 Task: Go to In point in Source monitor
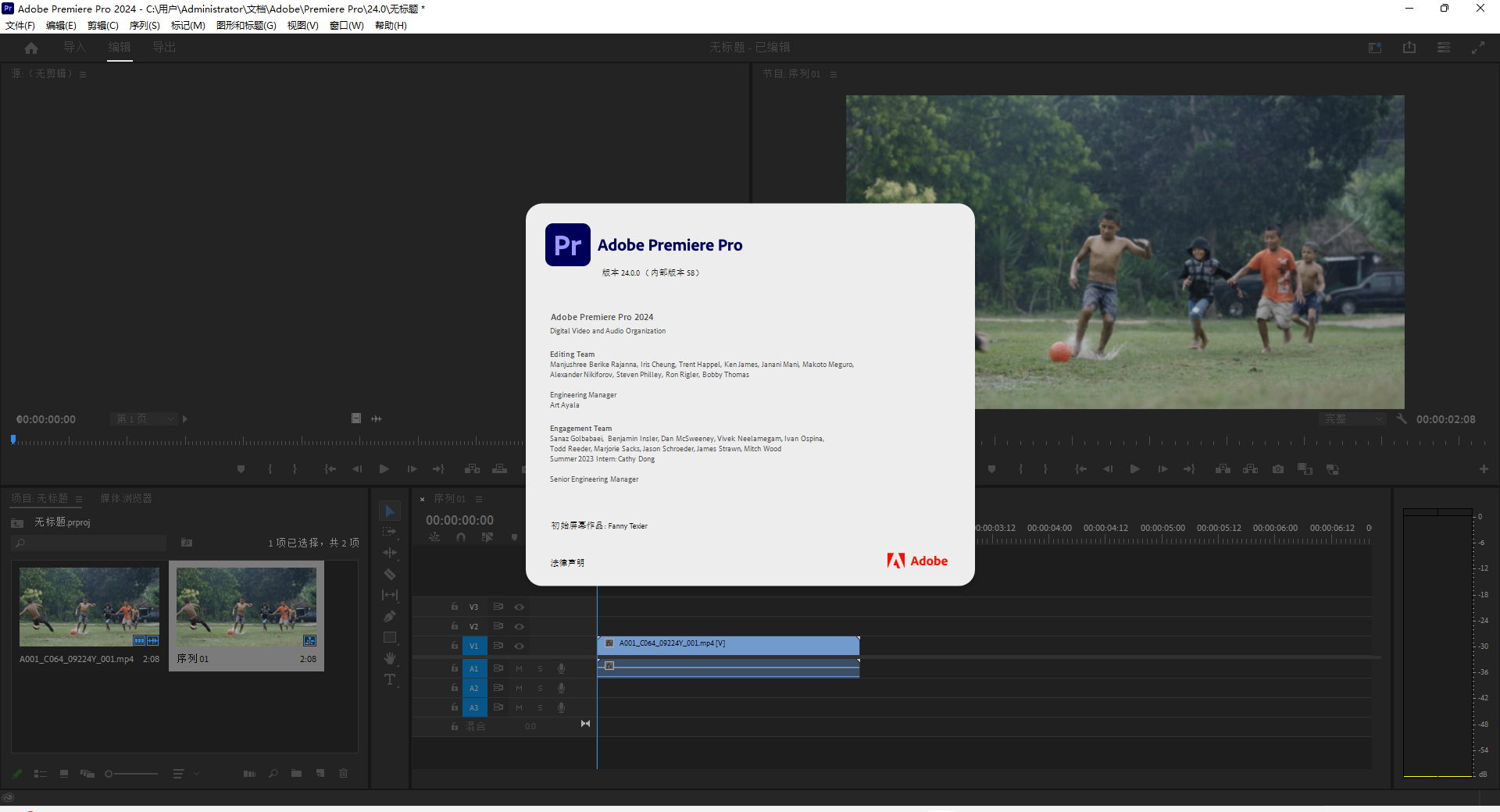point(330,469)
